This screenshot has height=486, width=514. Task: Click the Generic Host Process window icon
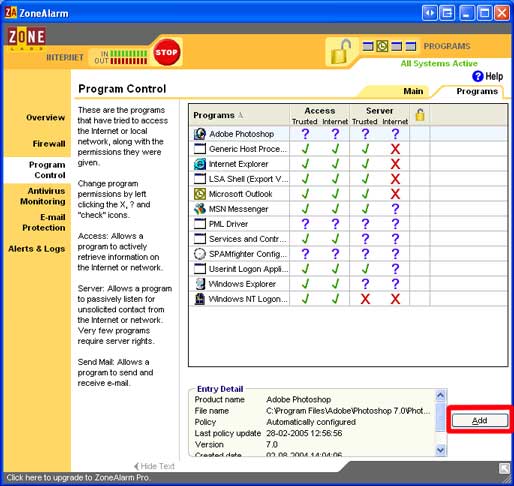coord(200,149)
